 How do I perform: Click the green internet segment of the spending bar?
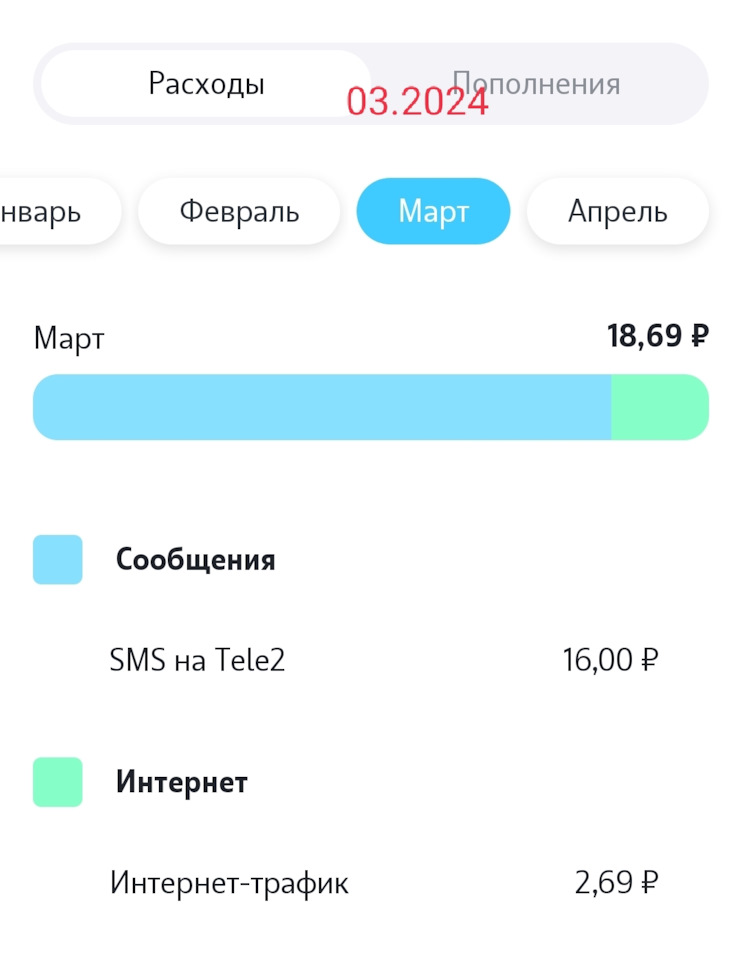pos(659,407)
